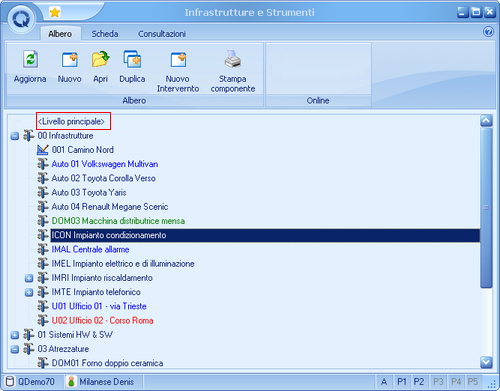Toggle the P4 status bar button
500x391 pixels.
click(456, 382)
